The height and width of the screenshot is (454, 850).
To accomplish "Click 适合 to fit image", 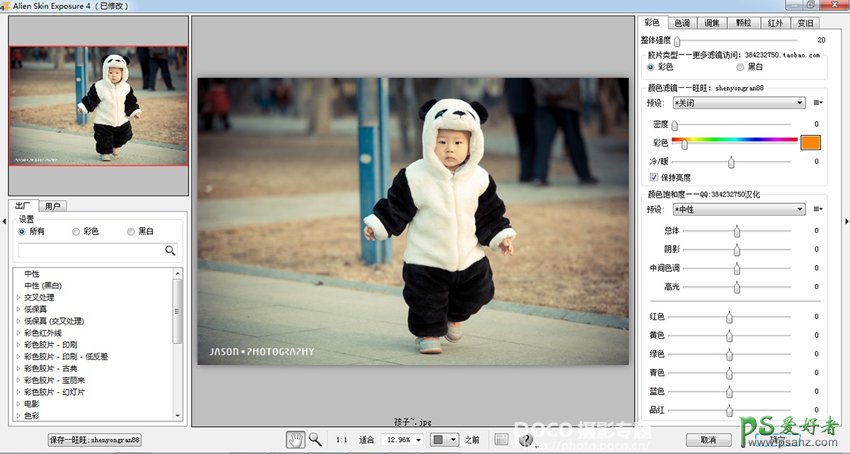I will point(366,440).
